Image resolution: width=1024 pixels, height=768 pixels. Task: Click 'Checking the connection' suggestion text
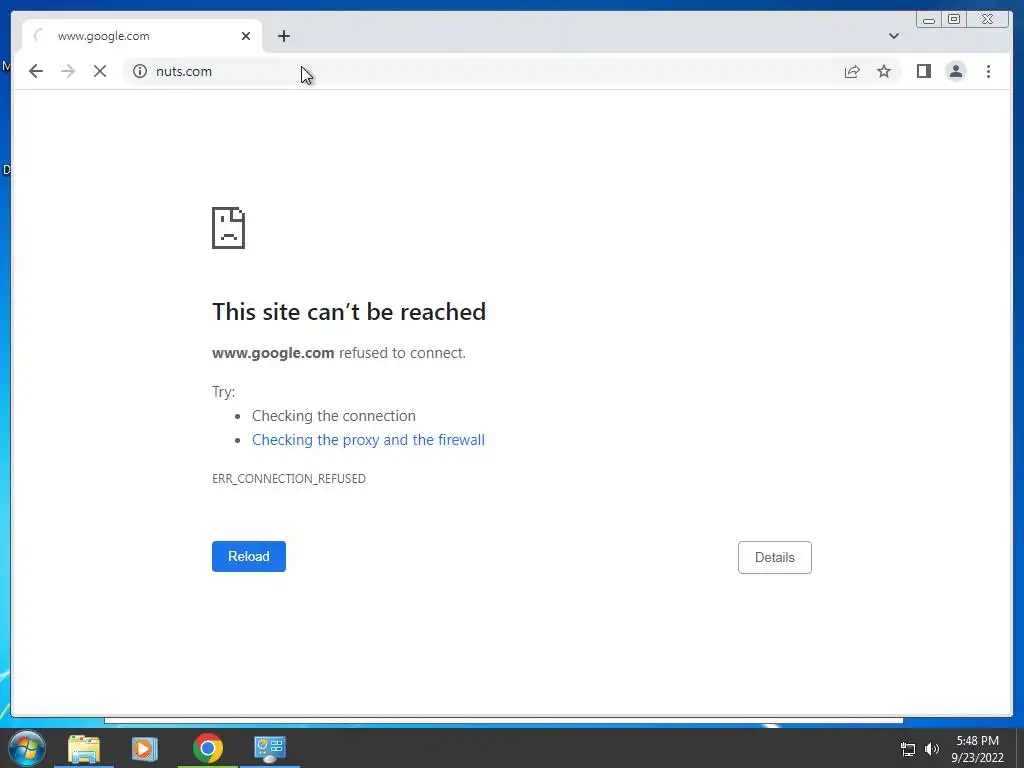pyautogui.click(x=334, y=416)
